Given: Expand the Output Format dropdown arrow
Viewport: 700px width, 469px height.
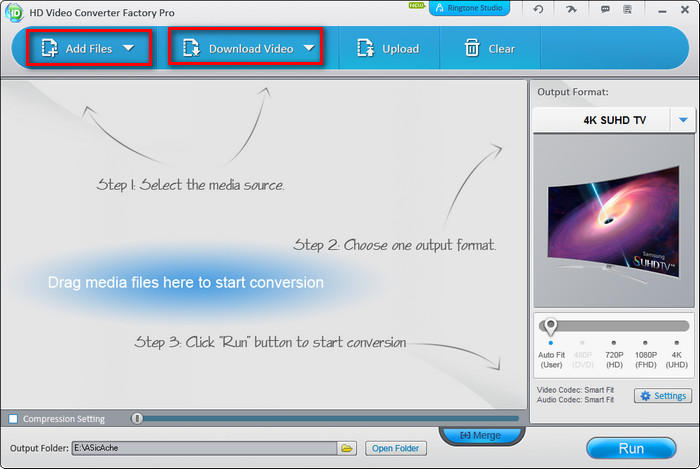Looking at the screenshot, I should point(683,120).
